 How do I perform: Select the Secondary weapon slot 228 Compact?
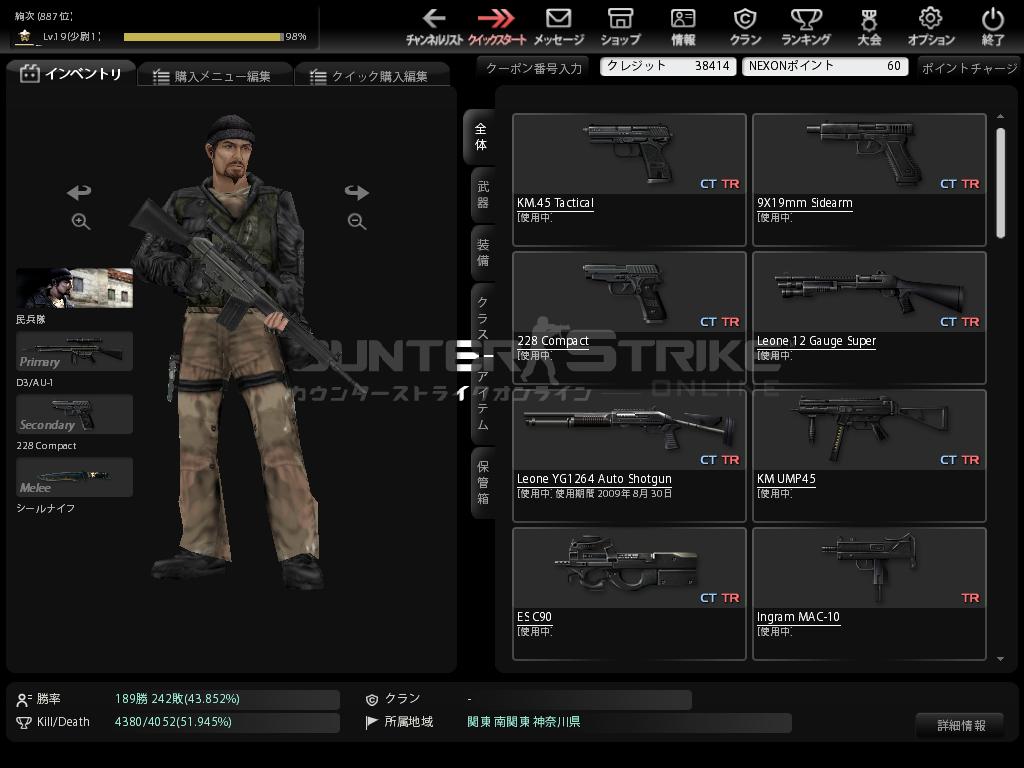pos(74,414)
